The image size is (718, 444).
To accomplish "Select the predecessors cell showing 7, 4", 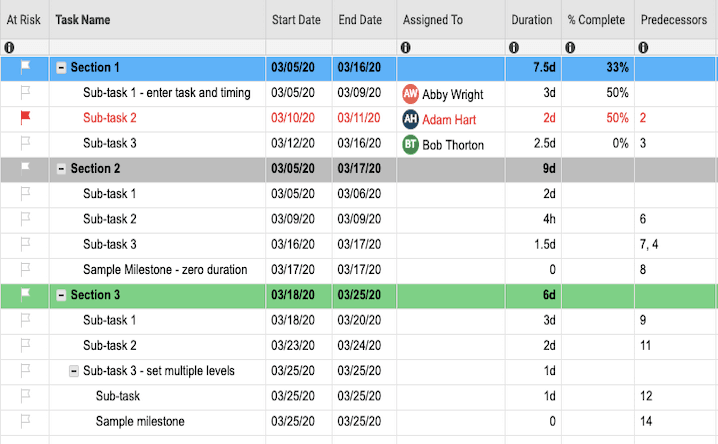I will pyautogui.click(x=649, y=244).
